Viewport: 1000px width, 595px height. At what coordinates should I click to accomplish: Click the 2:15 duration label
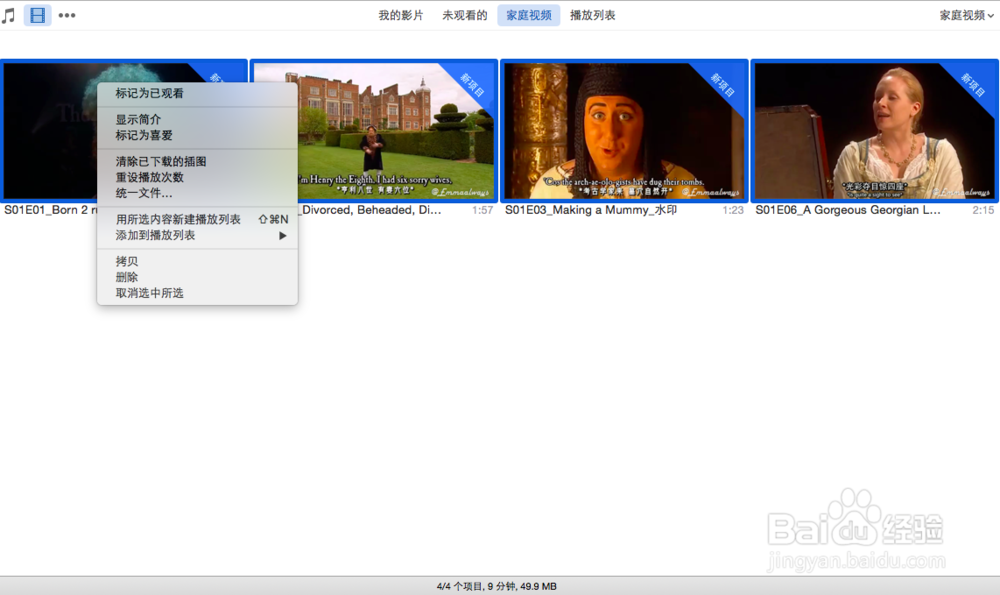coord(983,210)
